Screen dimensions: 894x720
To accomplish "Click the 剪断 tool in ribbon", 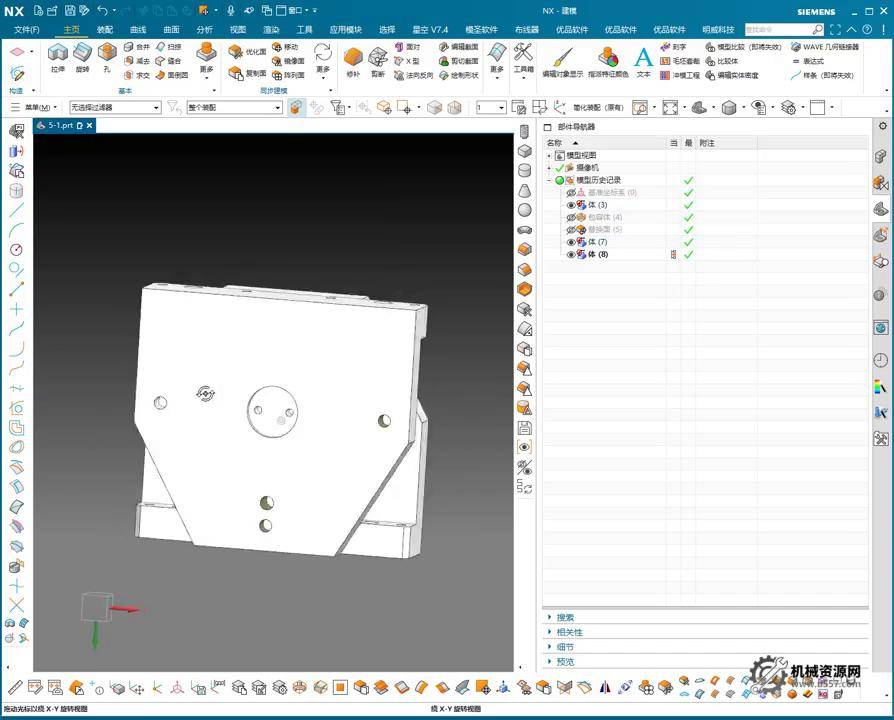I will 378,58.
